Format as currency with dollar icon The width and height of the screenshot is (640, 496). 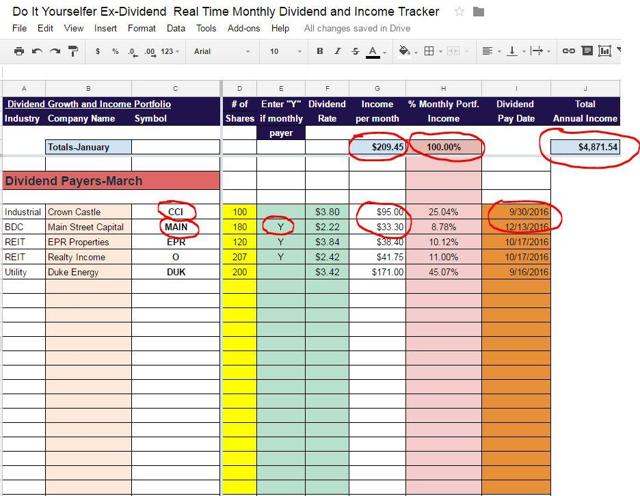98,51
